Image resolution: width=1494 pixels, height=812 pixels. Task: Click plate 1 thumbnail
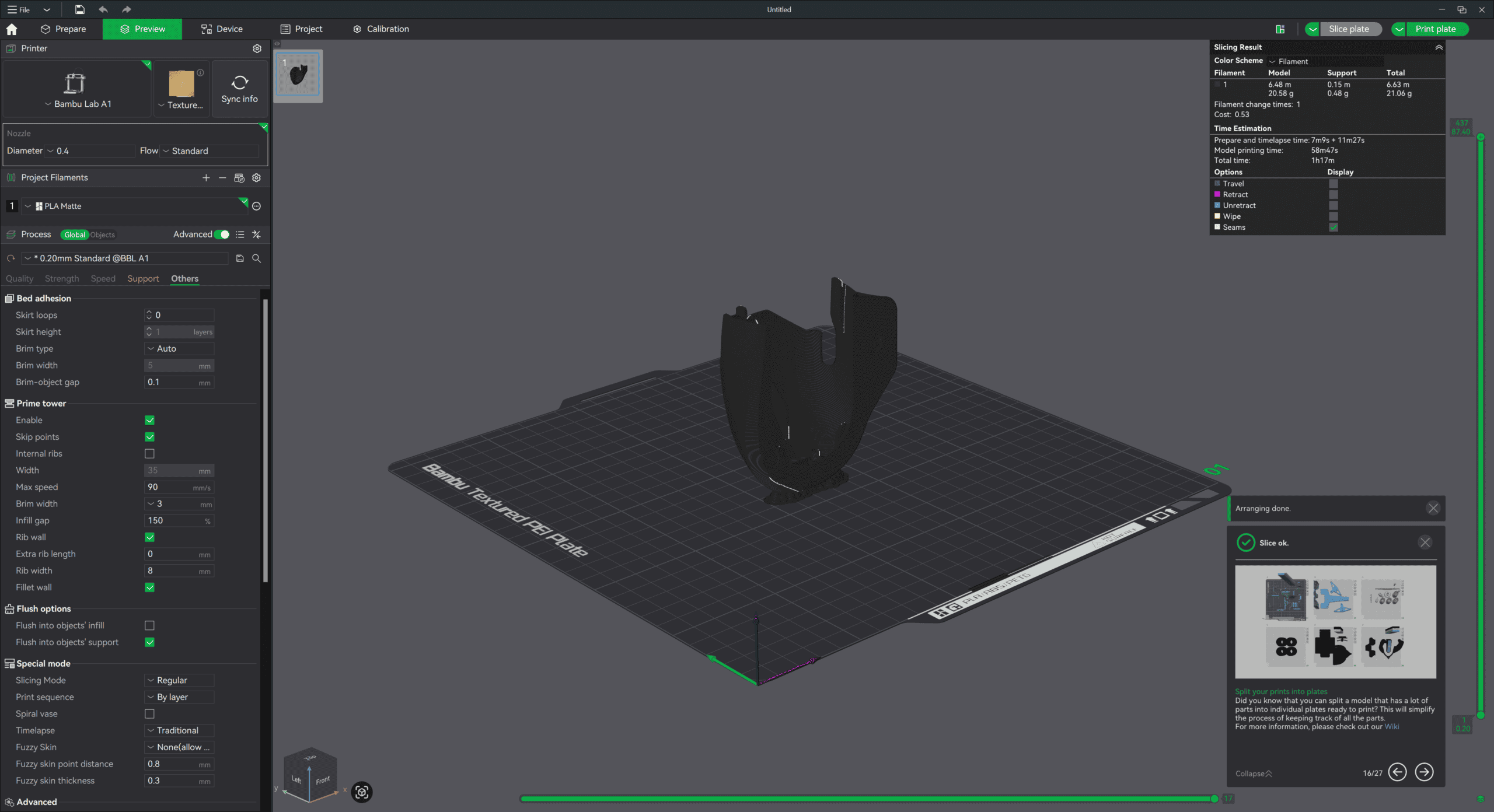tap(298, 75)
